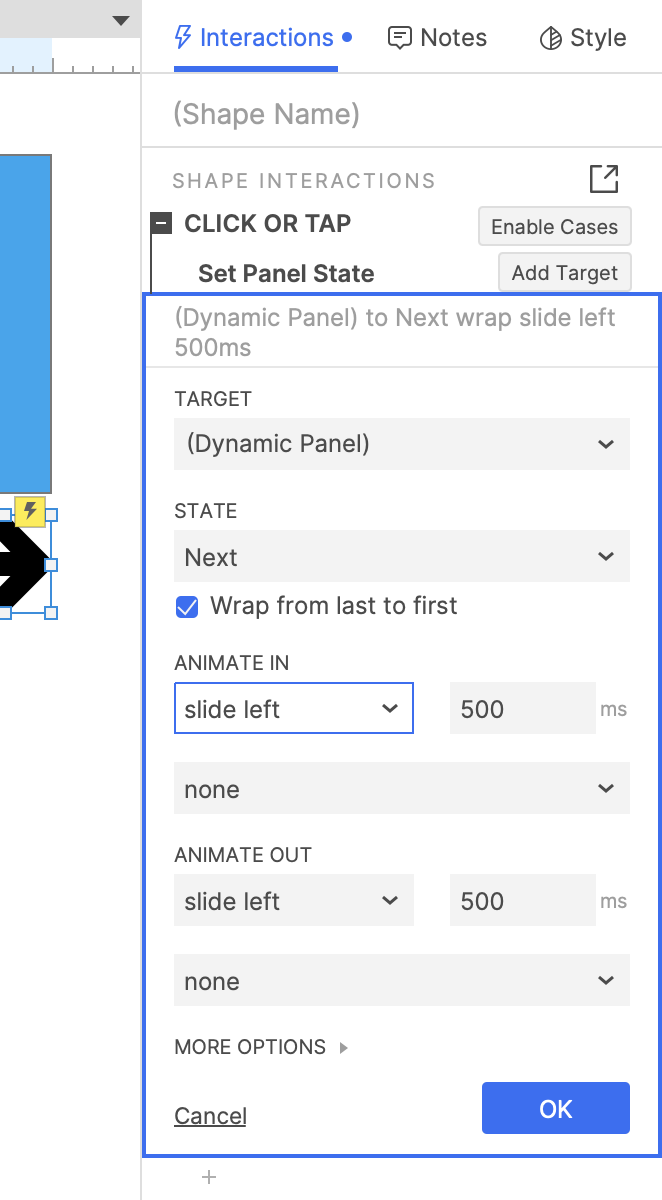Click the plus icon below the action
This screenshot has width=662, height=1200.
(x=209, y=1177)
